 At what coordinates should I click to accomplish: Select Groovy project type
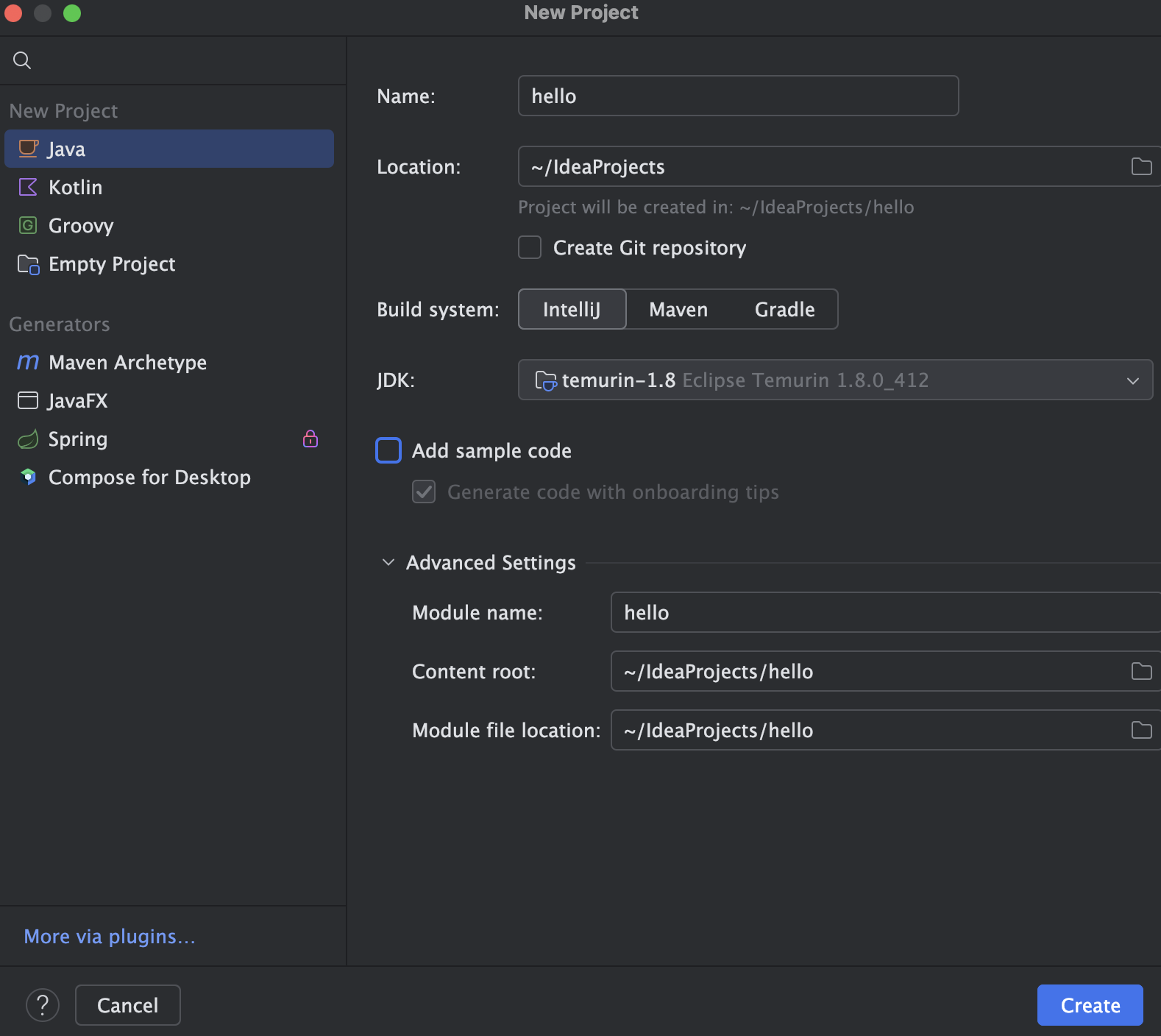pos(169,225)
